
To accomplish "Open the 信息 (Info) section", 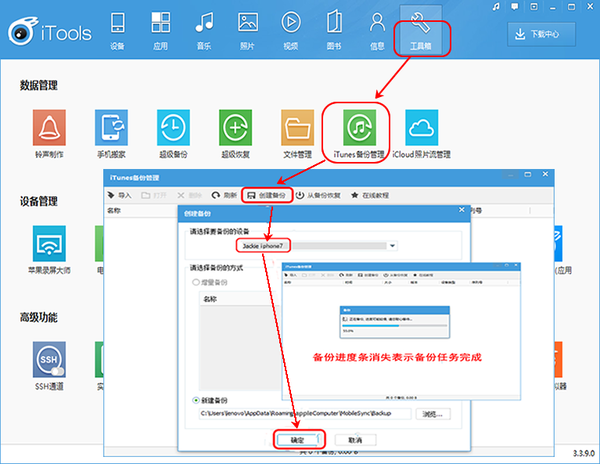I will tap(377, 31).
